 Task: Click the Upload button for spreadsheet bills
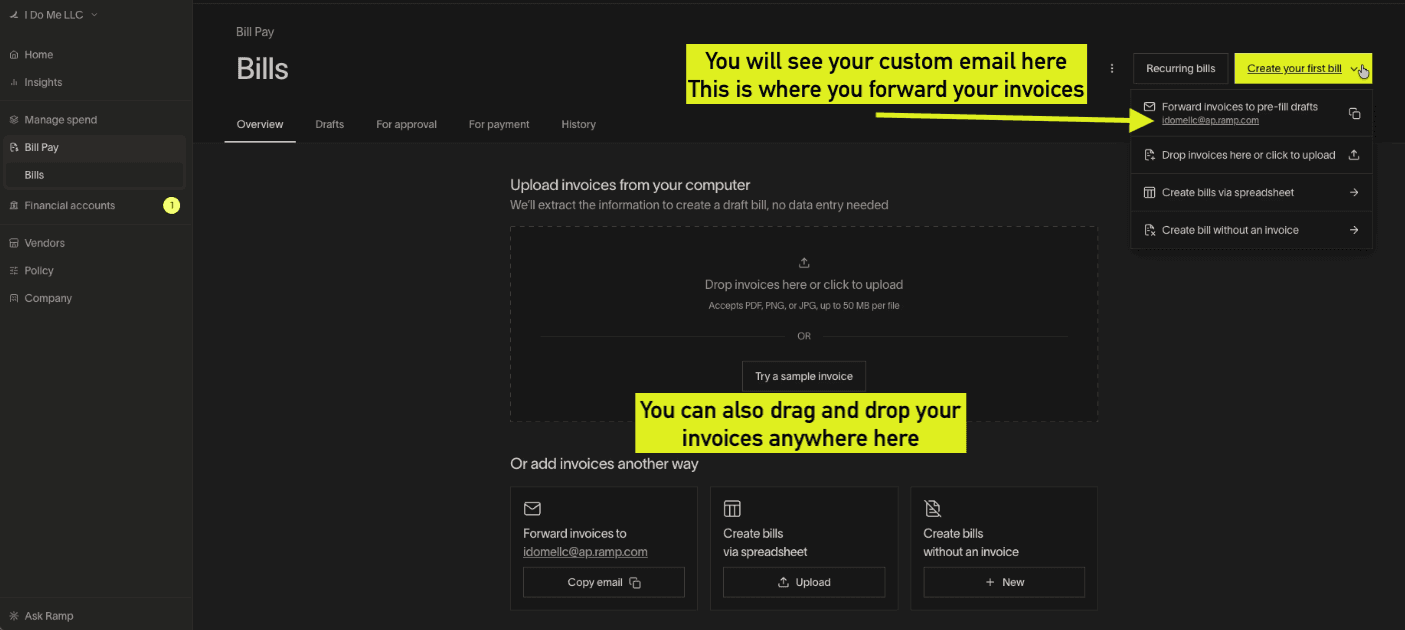click(x=804, y=582)
